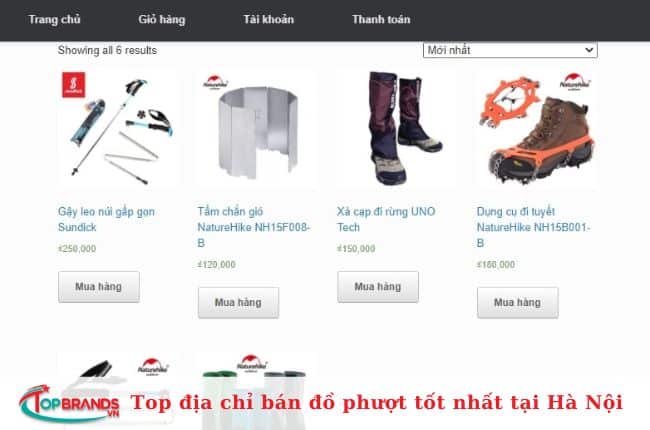The height and width of the screenshot is (430, 650).
Task: Open the snow crampon boot product image
Action: (x=537, y=129)
